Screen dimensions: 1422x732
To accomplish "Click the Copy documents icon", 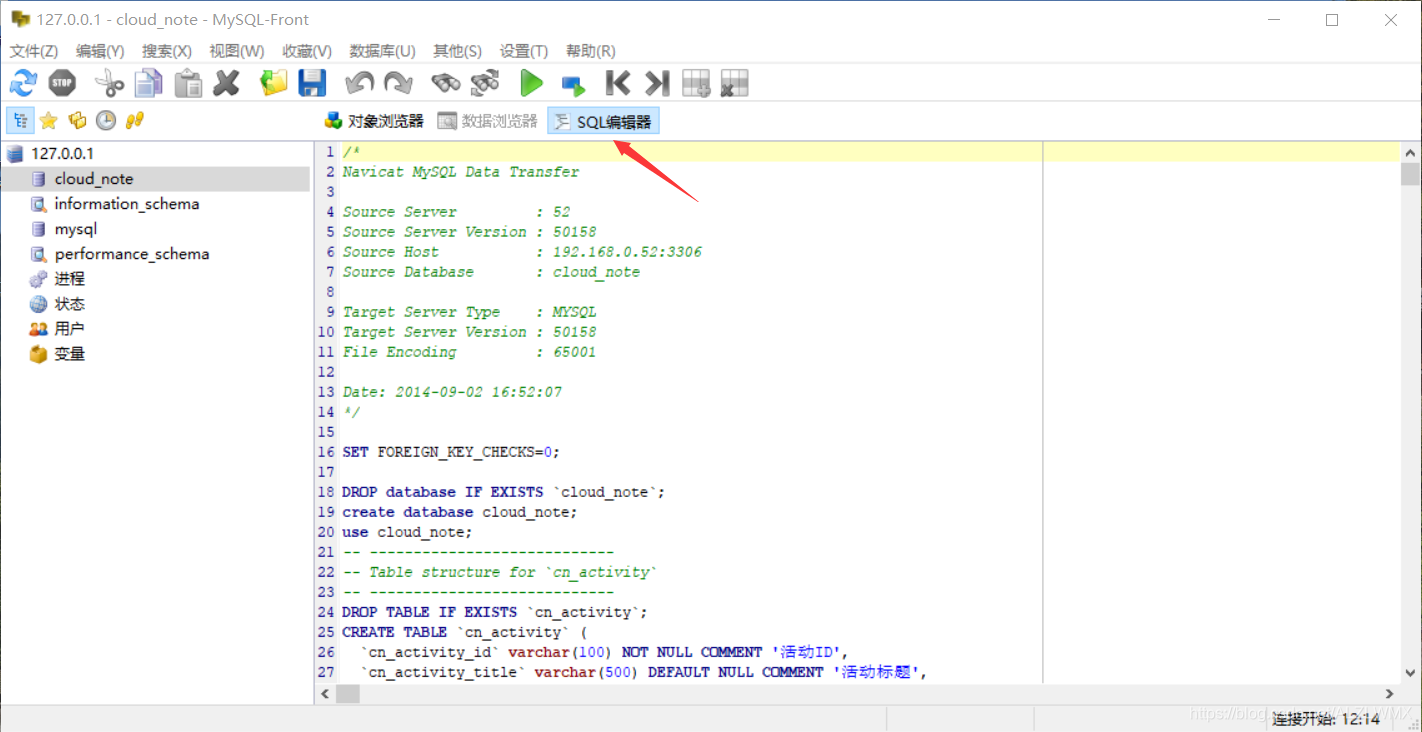I will 149,83.
